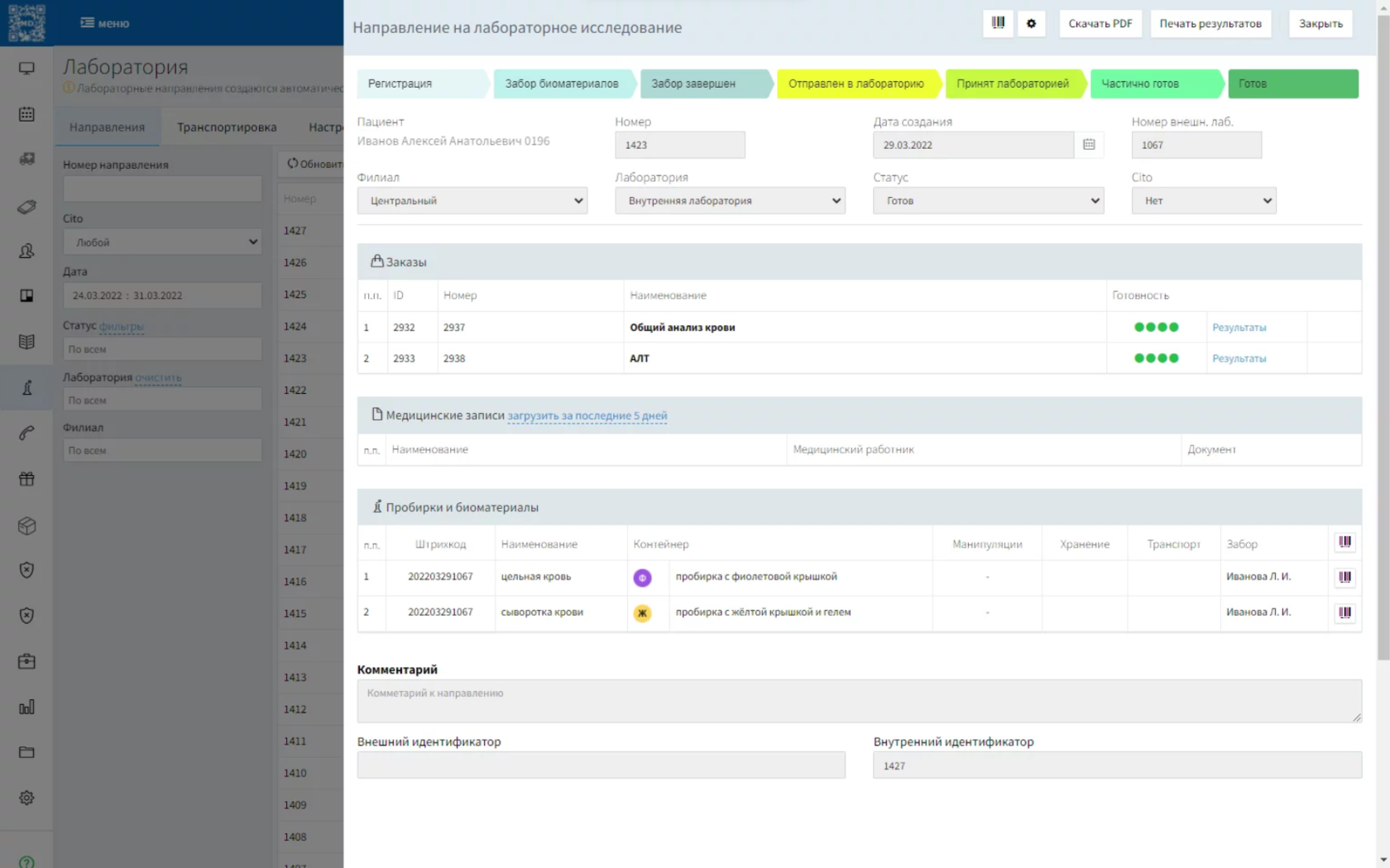1390x868 pixels.
Task: Open the ticket icon in sidebar
Action: click(26, 206)
